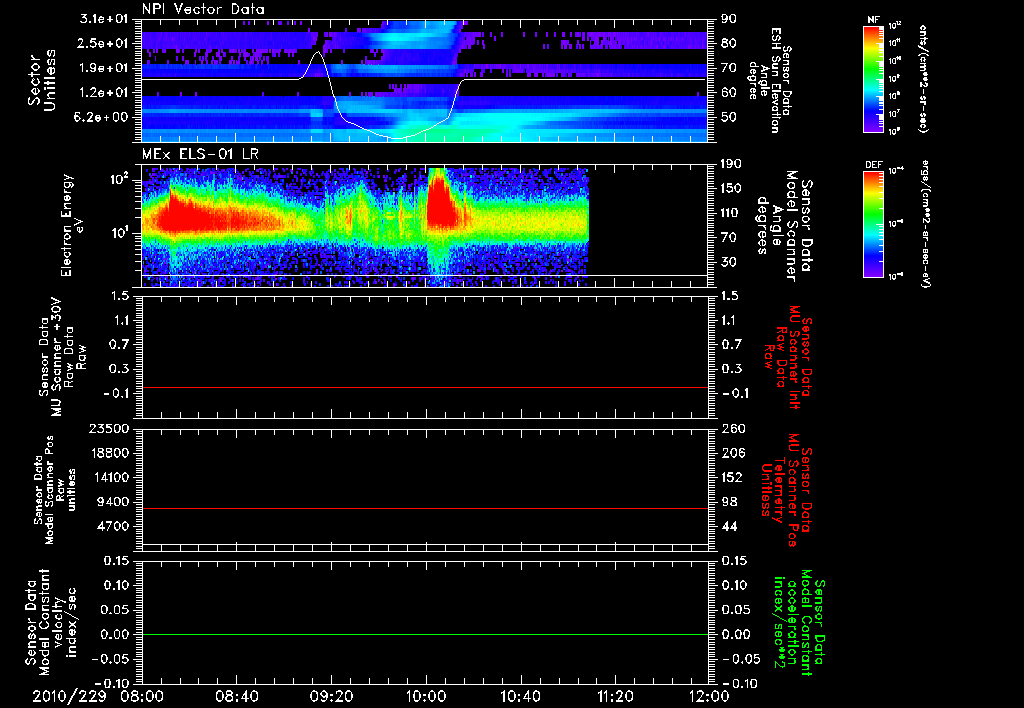Click the NF color scale bar
This screenshot has width=1024, height=708.
tap(873, 78)
